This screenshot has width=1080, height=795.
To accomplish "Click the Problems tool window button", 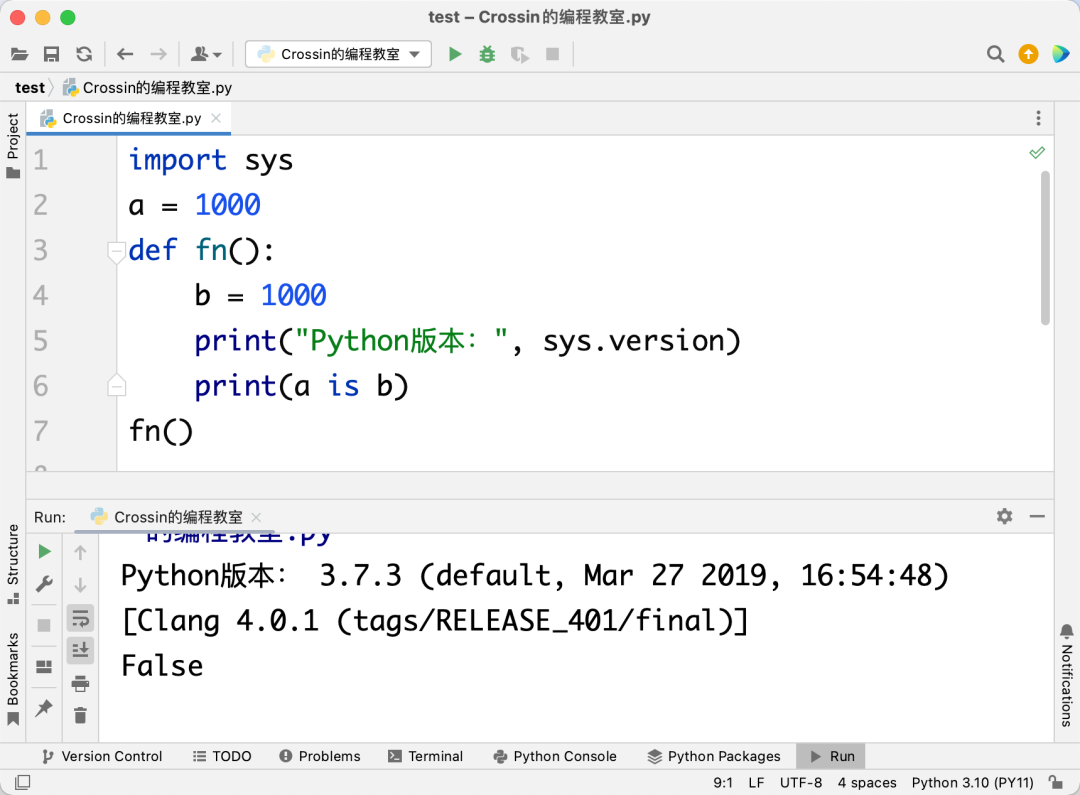I will coord(320,756).
